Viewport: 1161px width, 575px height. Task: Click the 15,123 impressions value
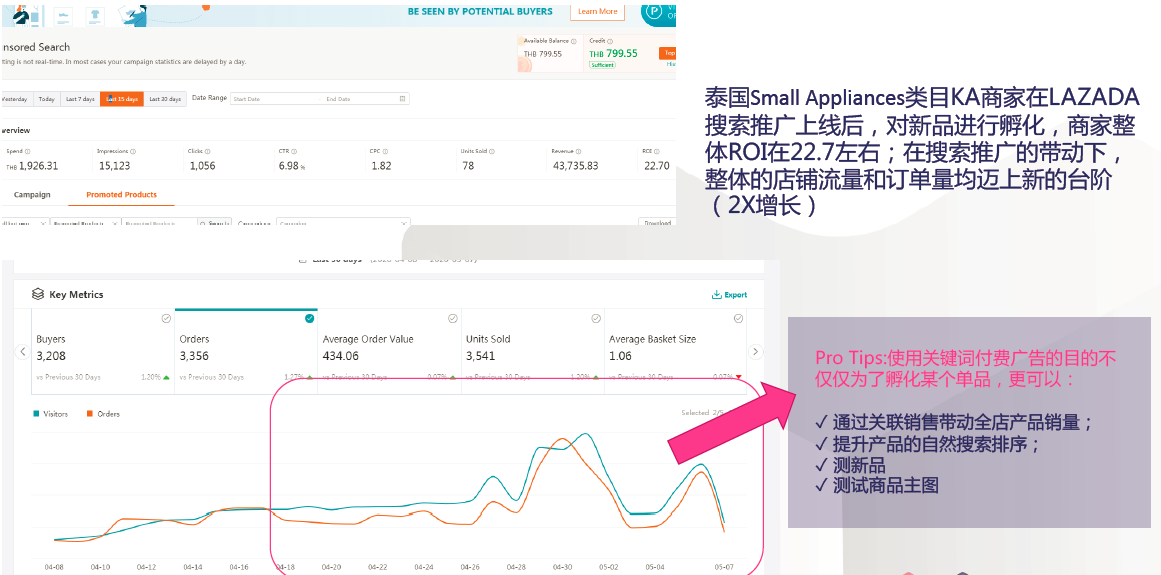pyautogui.click(x=114, y=166)
